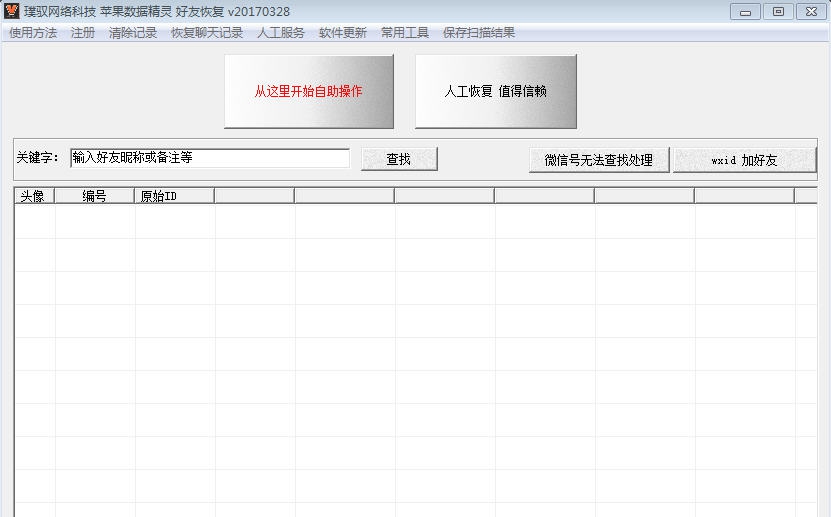Open the 人工服务 menu
Viewport: 831px width, 517px height.
281,33
